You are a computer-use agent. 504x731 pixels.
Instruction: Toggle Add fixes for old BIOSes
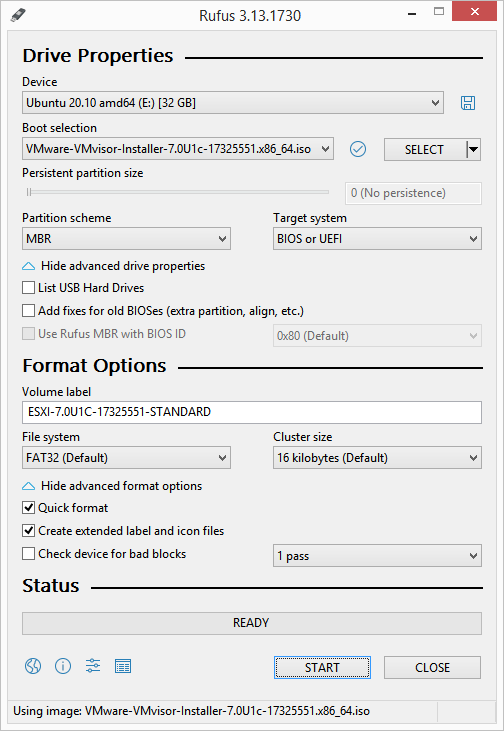29,311
